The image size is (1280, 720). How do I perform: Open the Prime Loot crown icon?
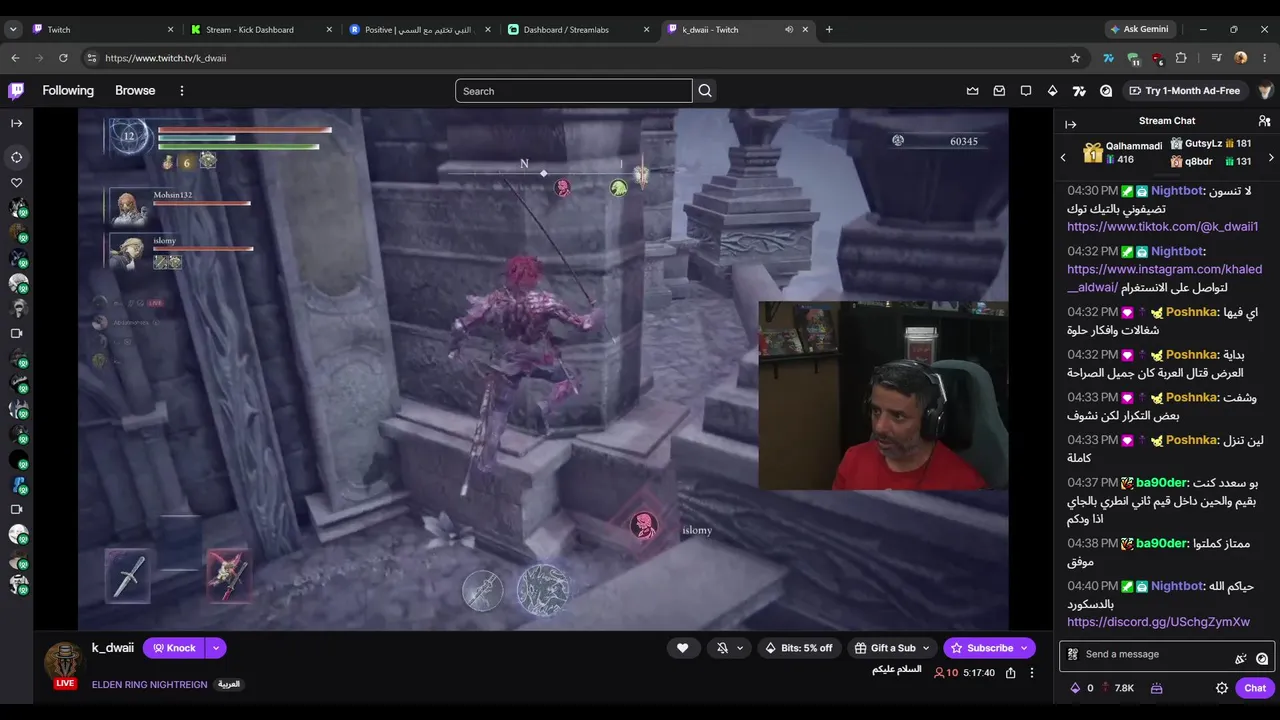972,91
